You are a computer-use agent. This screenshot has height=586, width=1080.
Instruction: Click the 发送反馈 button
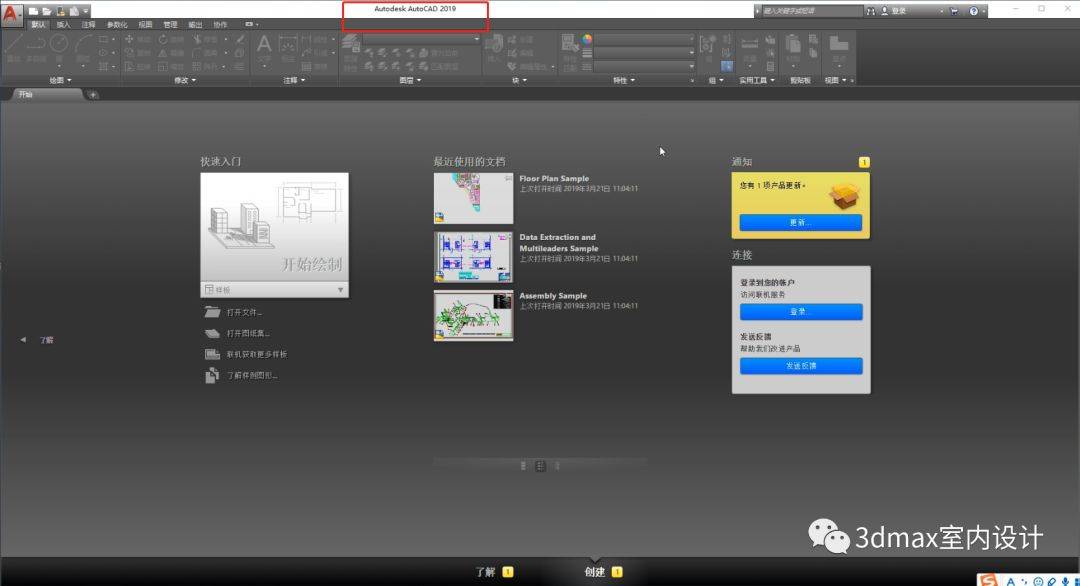tap(800, 366)
